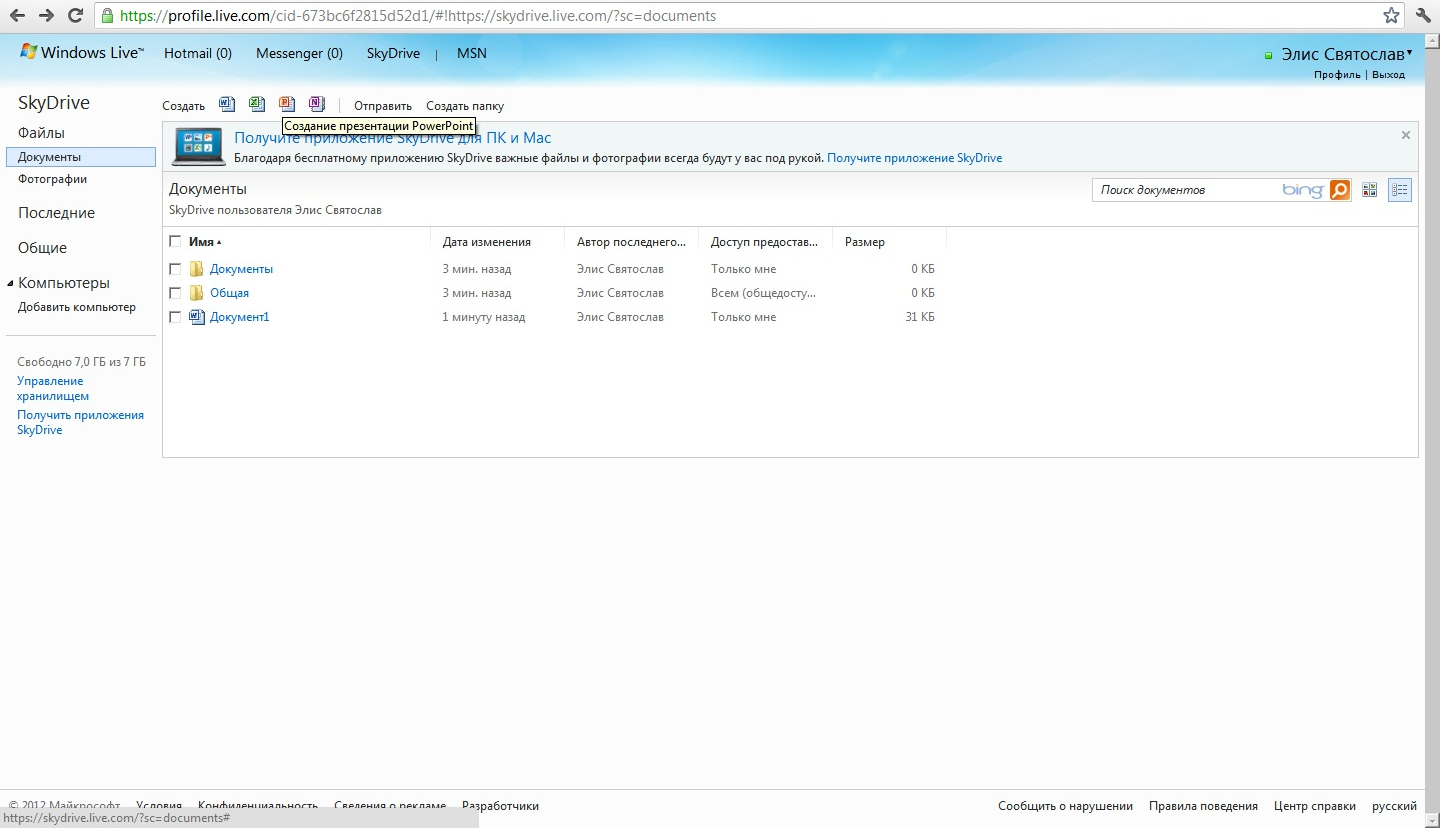The width and height of the screenshot is (1441, 828).
Task: Click the orange Bing search magnifier button
Action: (x=1340, y=190)
